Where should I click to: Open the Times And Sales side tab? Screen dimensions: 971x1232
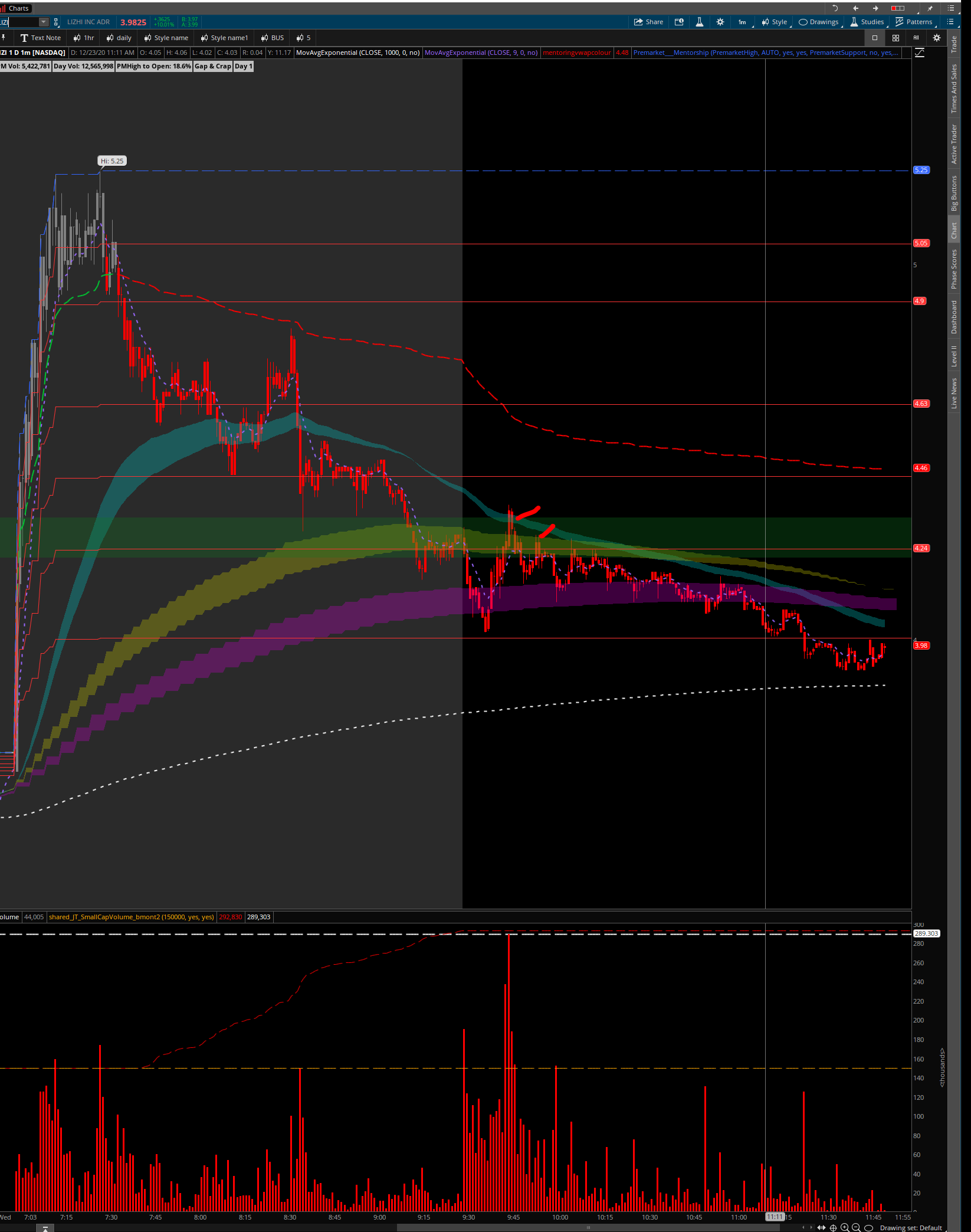coord(954,89)
